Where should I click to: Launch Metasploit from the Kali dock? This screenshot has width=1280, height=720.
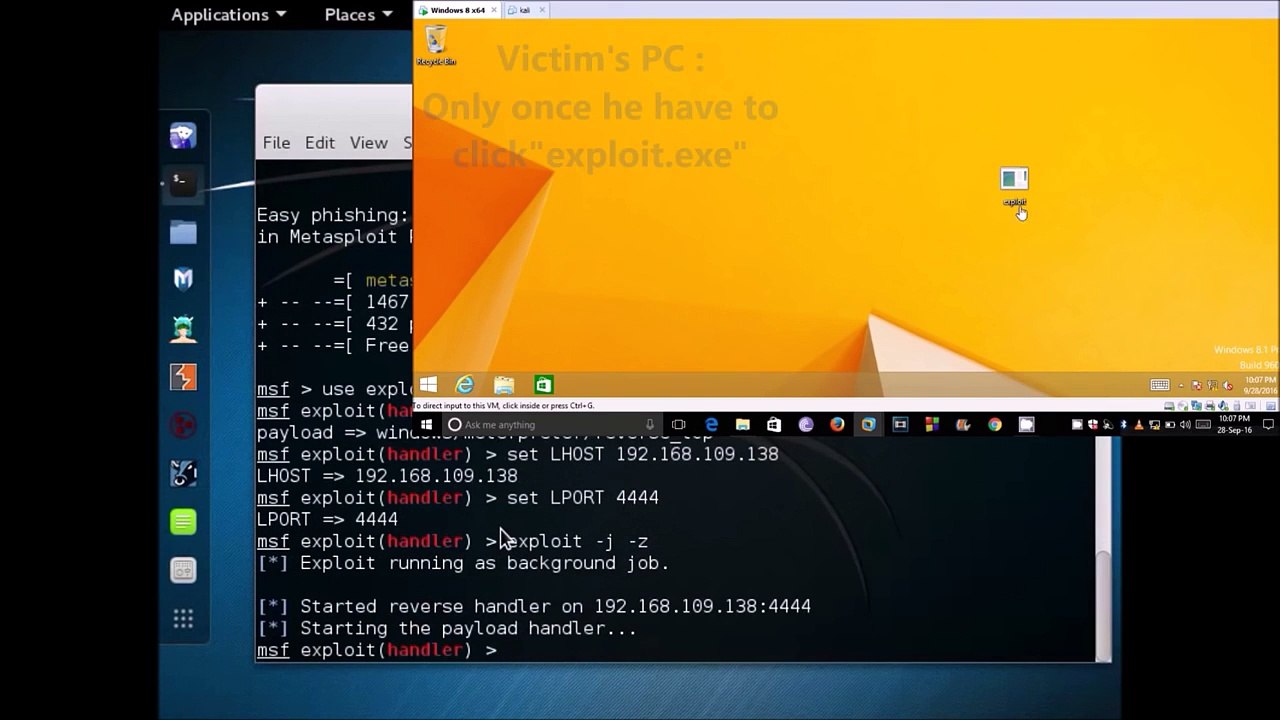pyautogui.click(x=183, y=279)
